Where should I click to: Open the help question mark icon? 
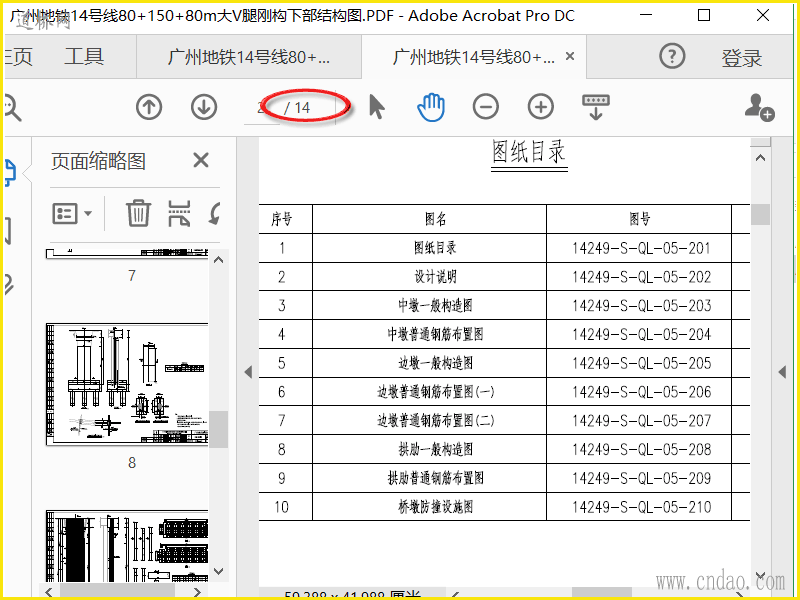click(x=672, y=56)
